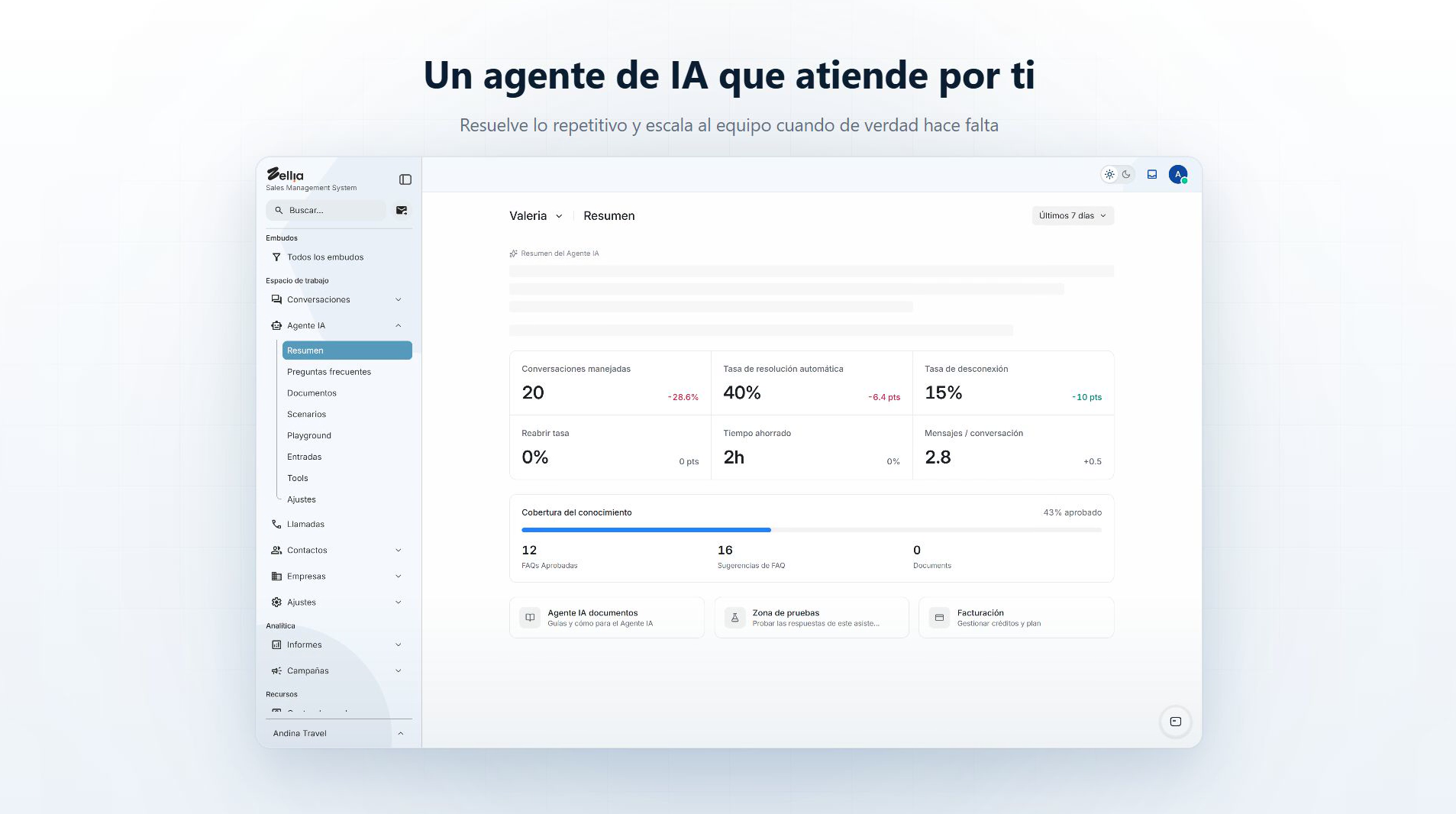
Task: Open the Zona de pruebas card
Action: coord(812,618)
